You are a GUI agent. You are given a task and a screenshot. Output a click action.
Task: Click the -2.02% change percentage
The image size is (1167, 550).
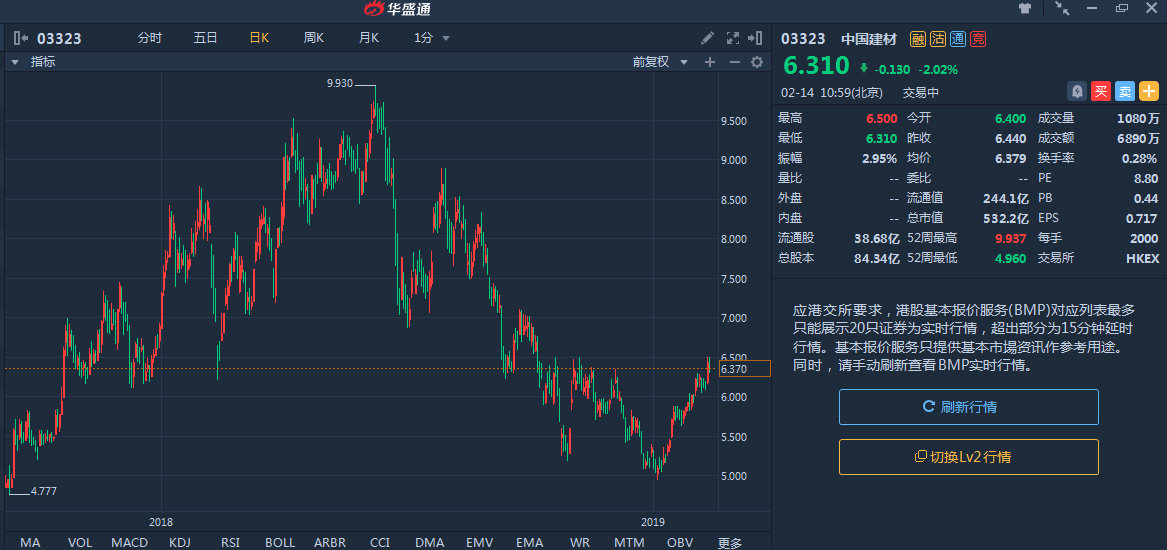click(x=938, y=69)
